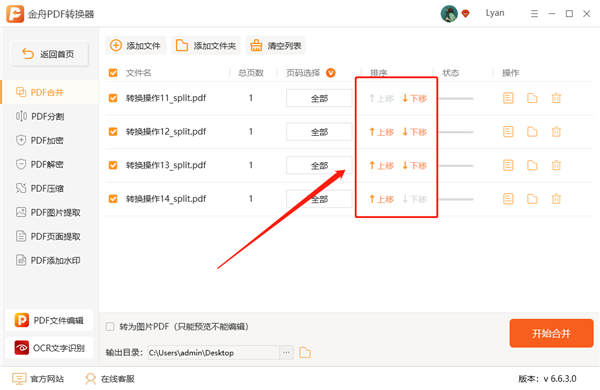Enable 转为图片PDF checkbox
Viewport: 600px width, 390px height.
pyautogui.click(x=110, y=326)
